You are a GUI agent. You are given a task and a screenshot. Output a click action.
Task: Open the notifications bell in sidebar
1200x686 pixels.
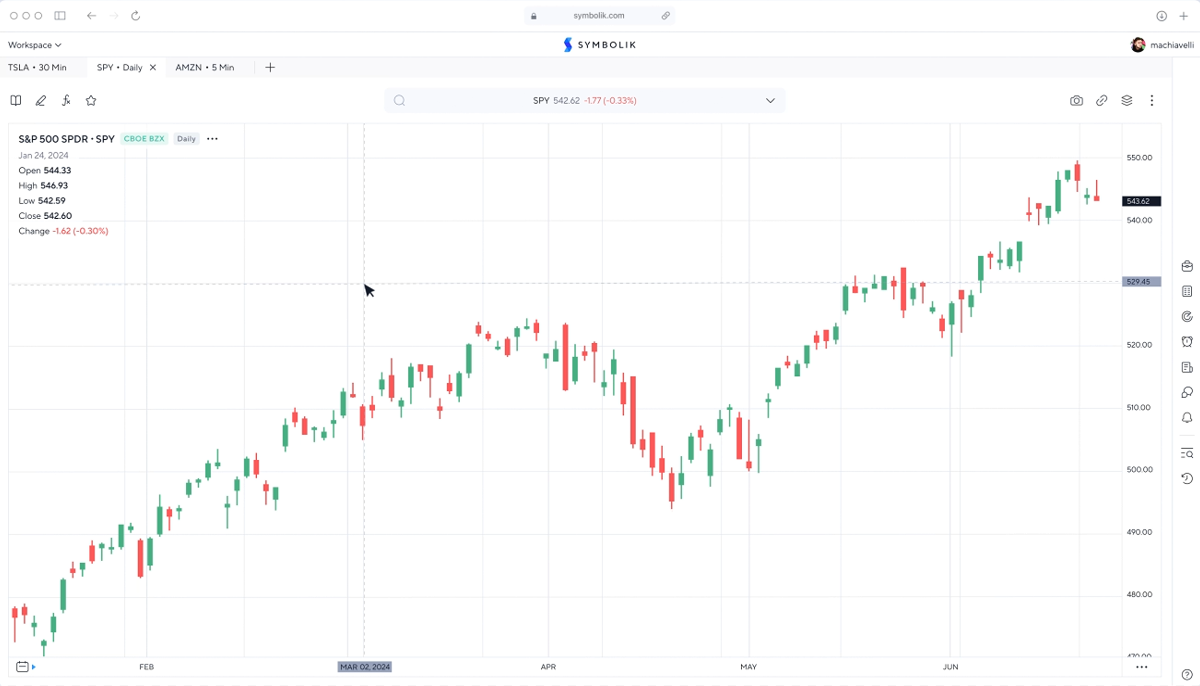click(1187, 418)
